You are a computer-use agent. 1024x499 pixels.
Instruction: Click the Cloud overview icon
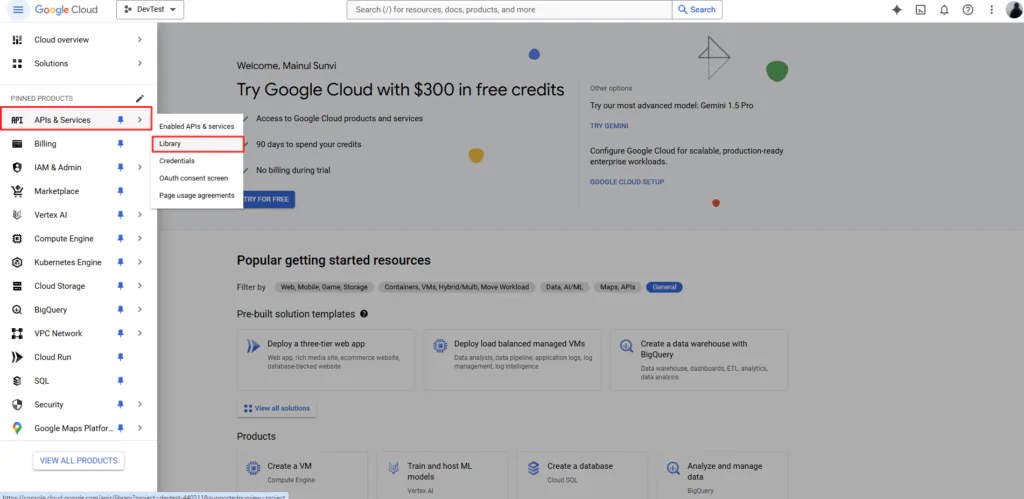pos(18,40)
